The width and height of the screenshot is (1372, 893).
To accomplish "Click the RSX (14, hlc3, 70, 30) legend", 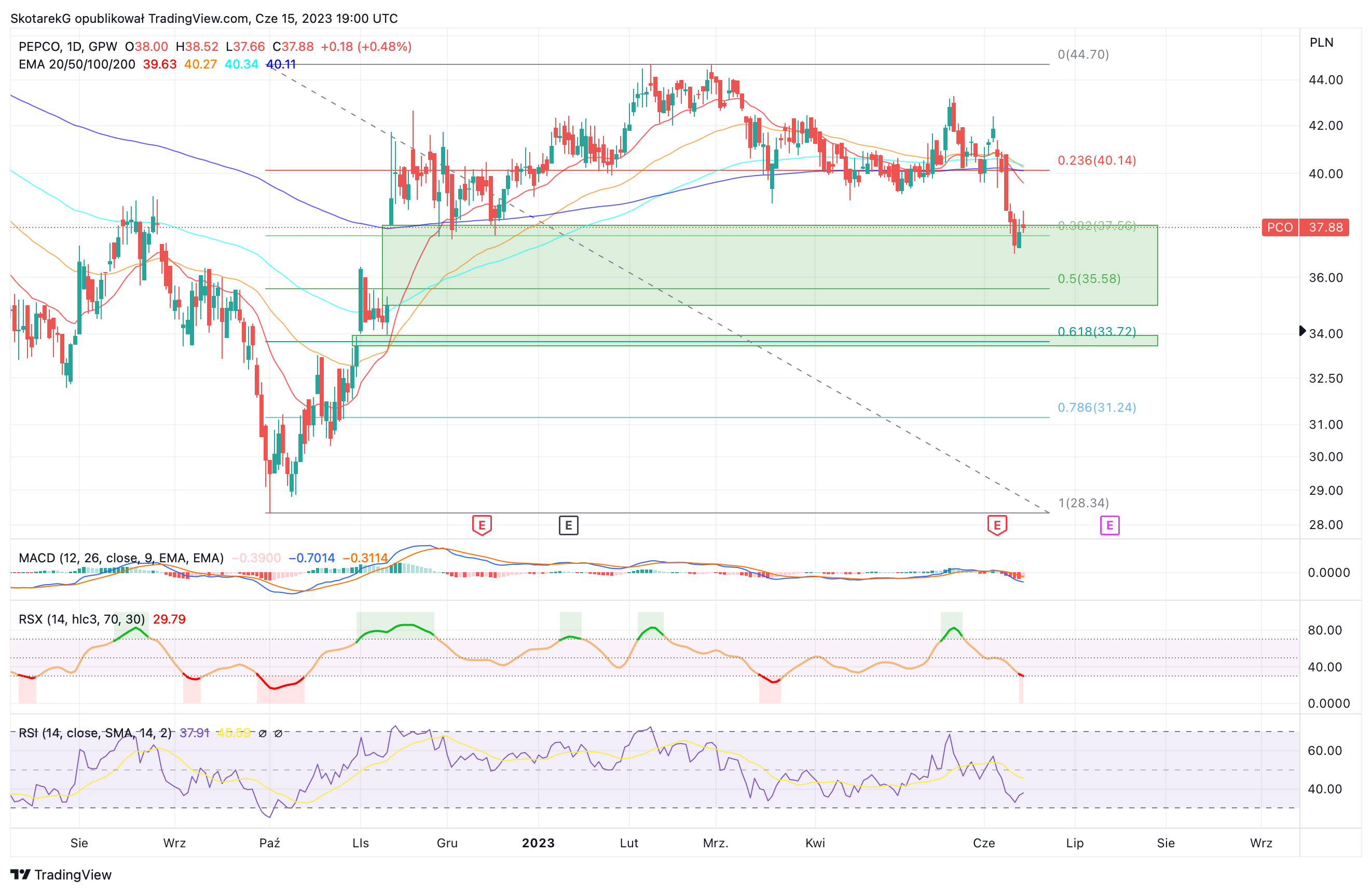I will (x=82, y=619).
